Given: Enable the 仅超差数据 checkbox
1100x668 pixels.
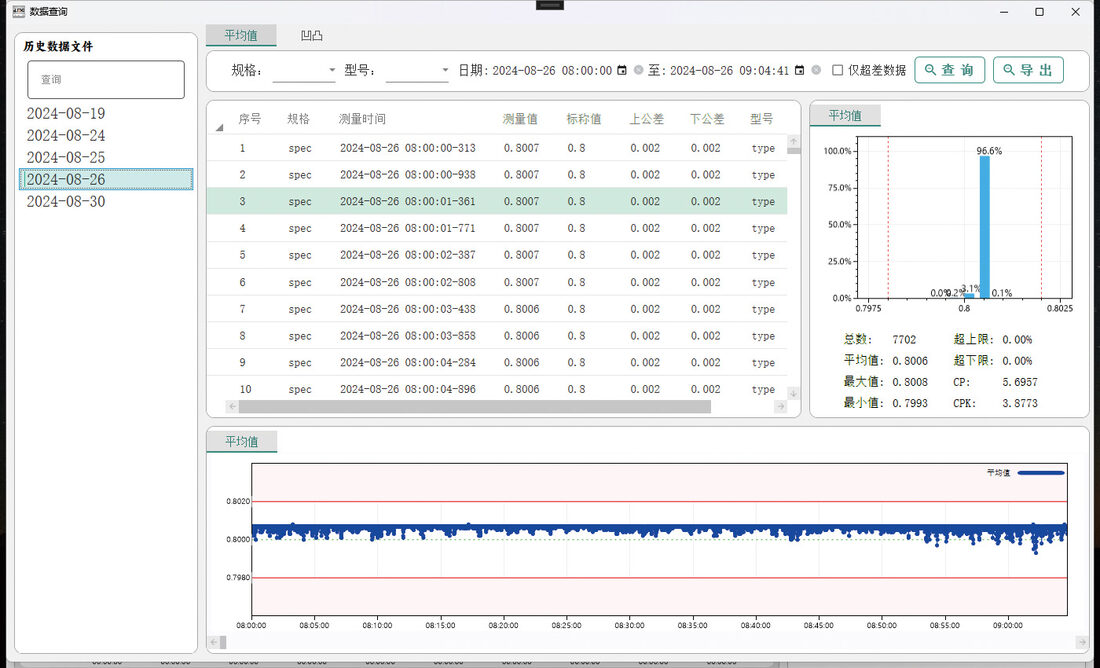Looking at the screenshot, I should click(837, 70).
